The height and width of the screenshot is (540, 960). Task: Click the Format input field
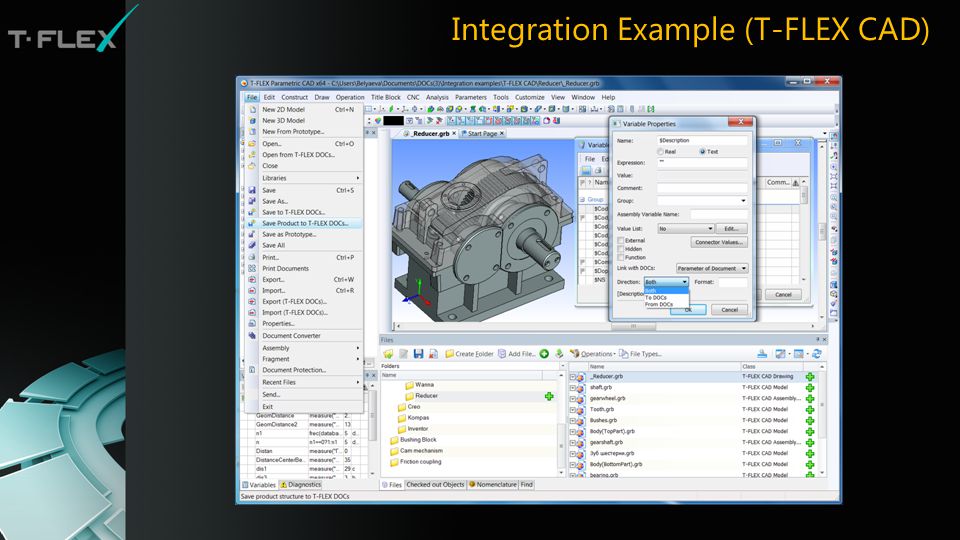(x=733, y=282)
